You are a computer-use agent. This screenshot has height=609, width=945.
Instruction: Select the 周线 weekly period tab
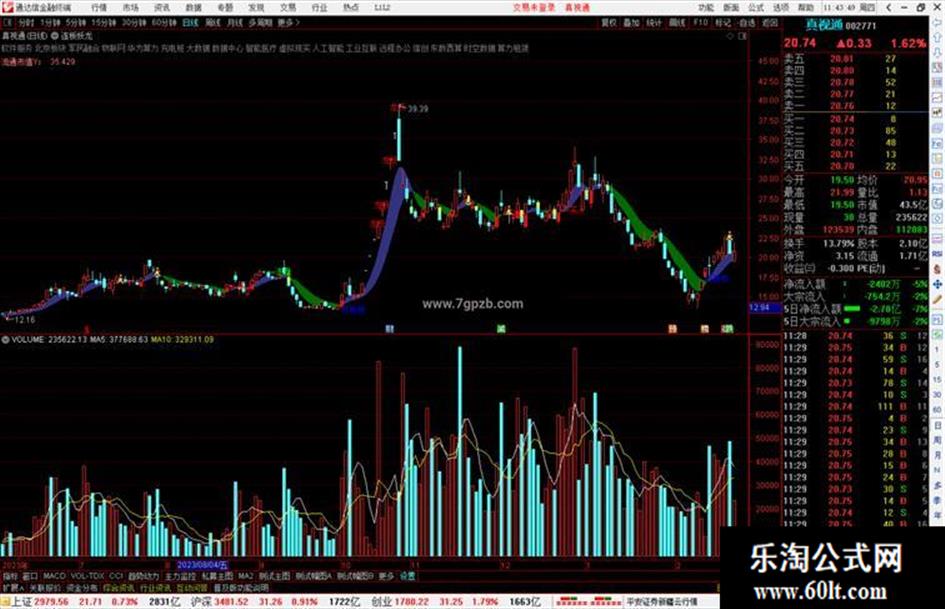pyautogui.click(x=213, y=22)
